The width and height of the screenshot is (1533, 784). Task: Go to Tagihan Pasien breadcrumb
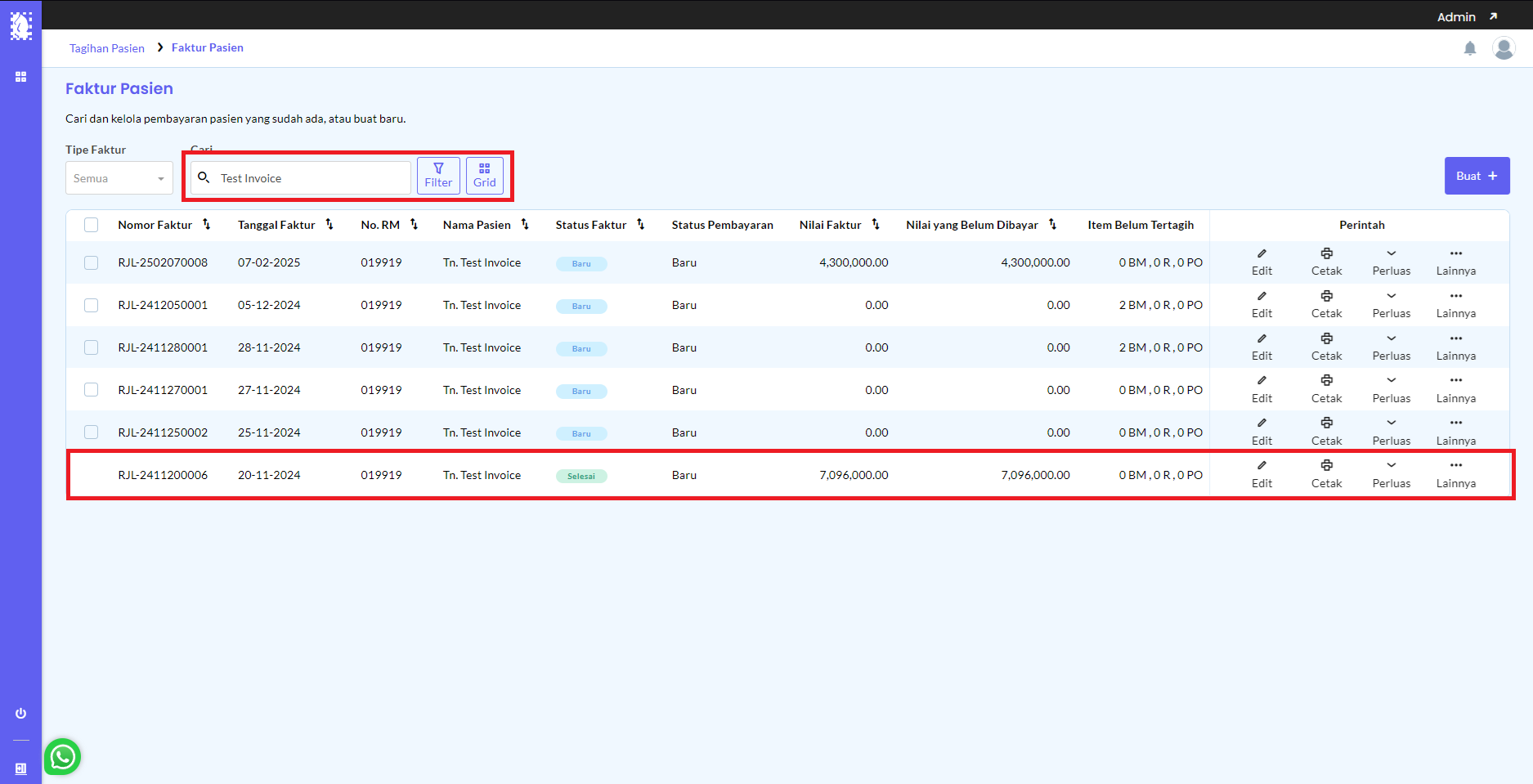107,48
